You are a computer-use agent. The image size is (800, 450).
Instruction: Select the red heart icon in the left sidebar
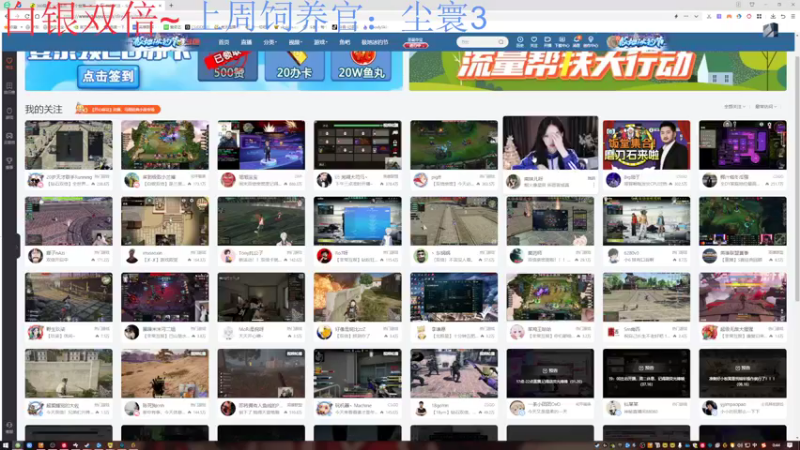pyautogui.click(x=9, y=61)
